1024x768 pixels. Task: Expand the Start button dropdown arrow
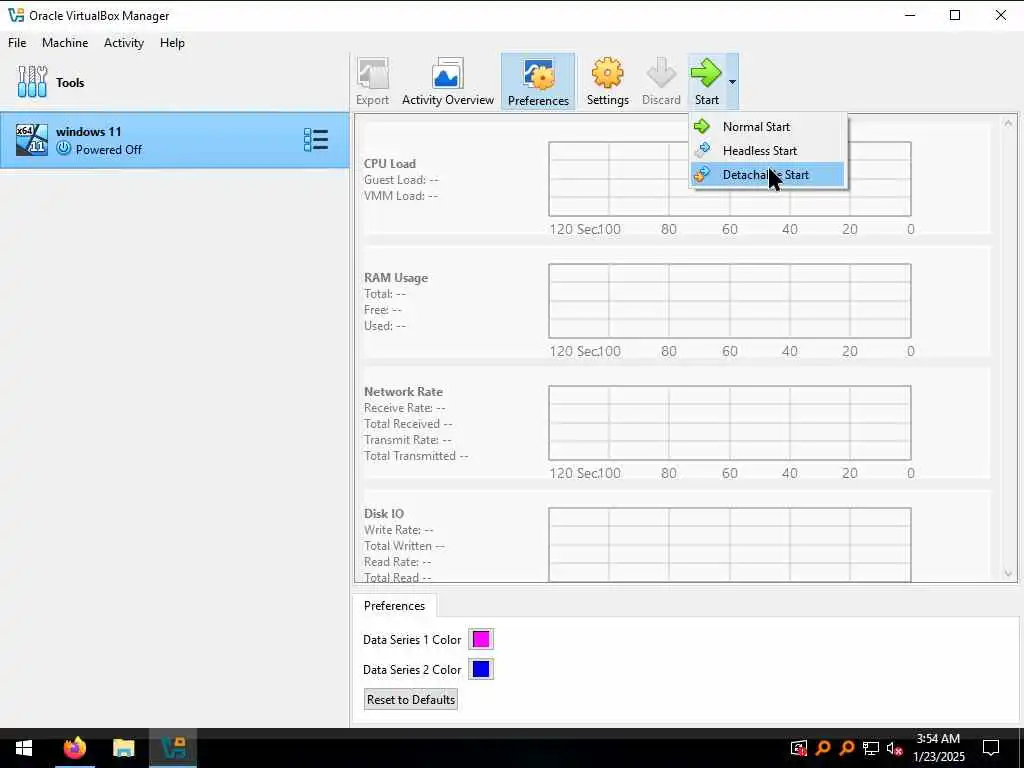point(732,82)
